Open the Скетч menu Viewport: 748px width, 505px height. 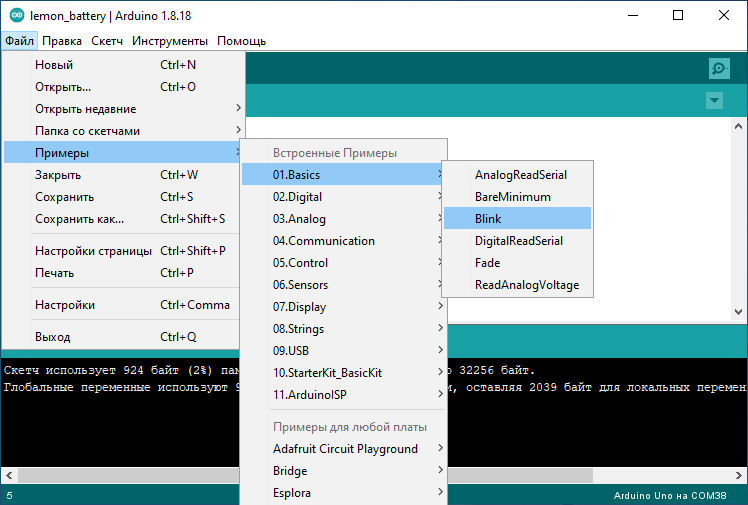[x=107, y=41]
